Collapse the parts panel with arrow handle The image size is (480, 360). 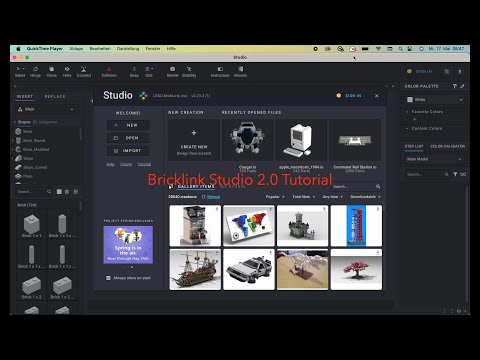(x=92, y=101)
